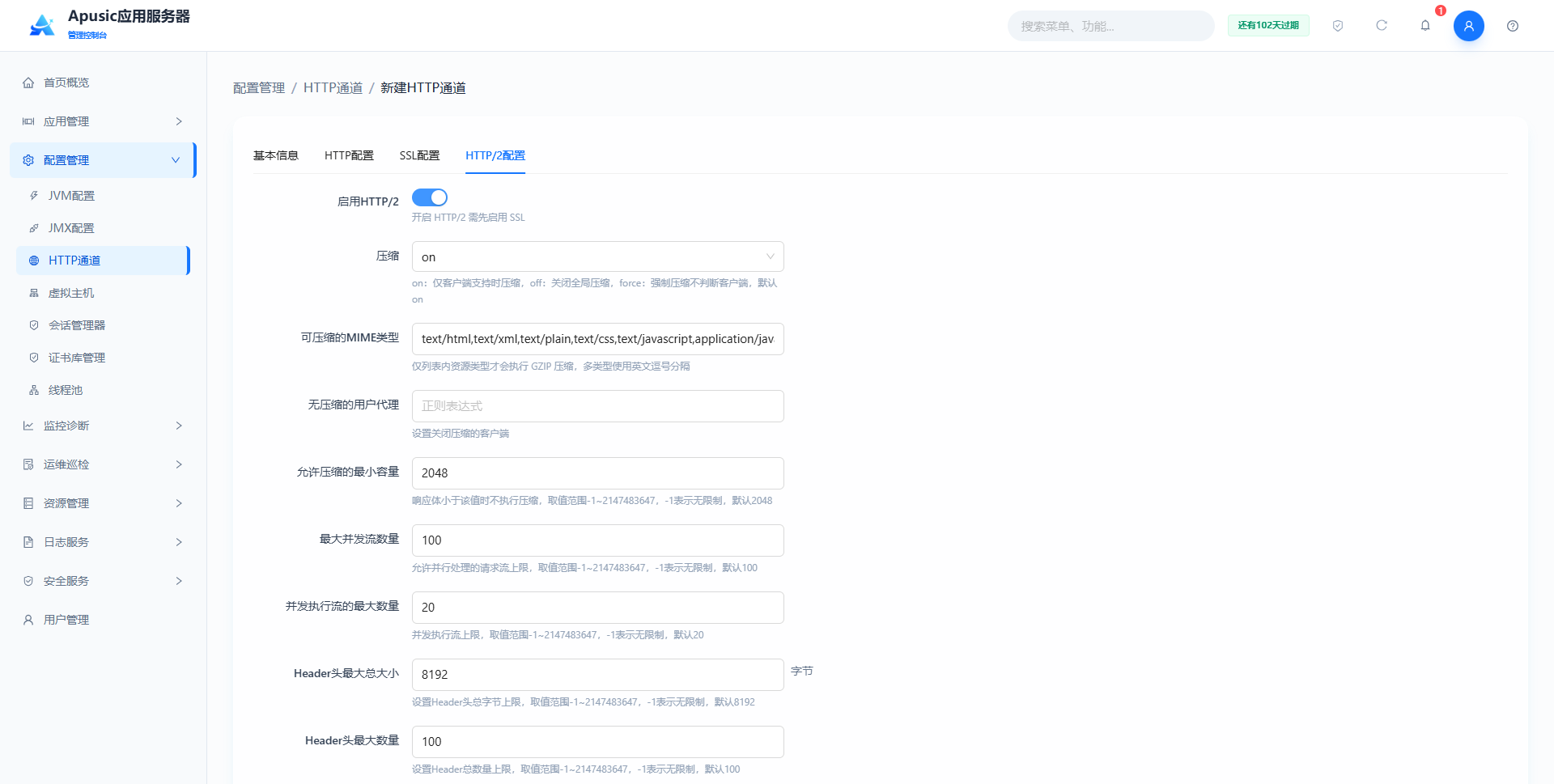
Task: Open the user avatar menu
Action: 1468,26
